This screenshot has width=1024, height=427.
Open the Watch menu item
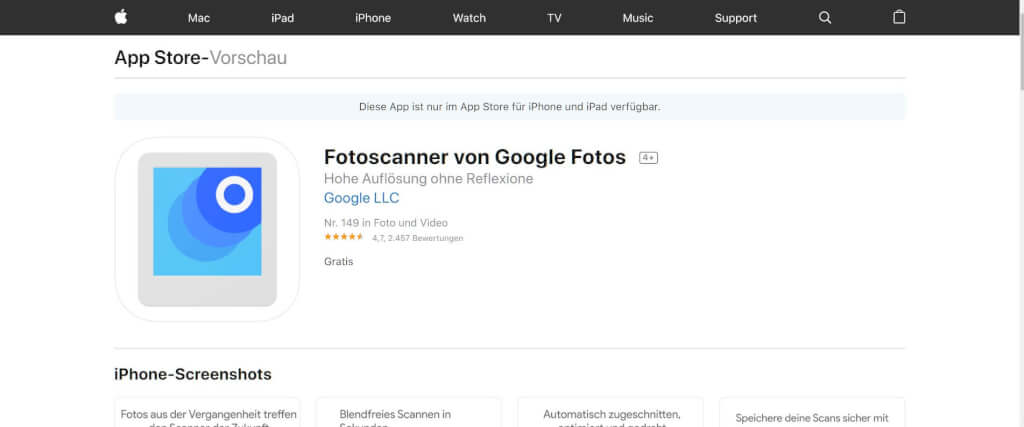(470, 18)
